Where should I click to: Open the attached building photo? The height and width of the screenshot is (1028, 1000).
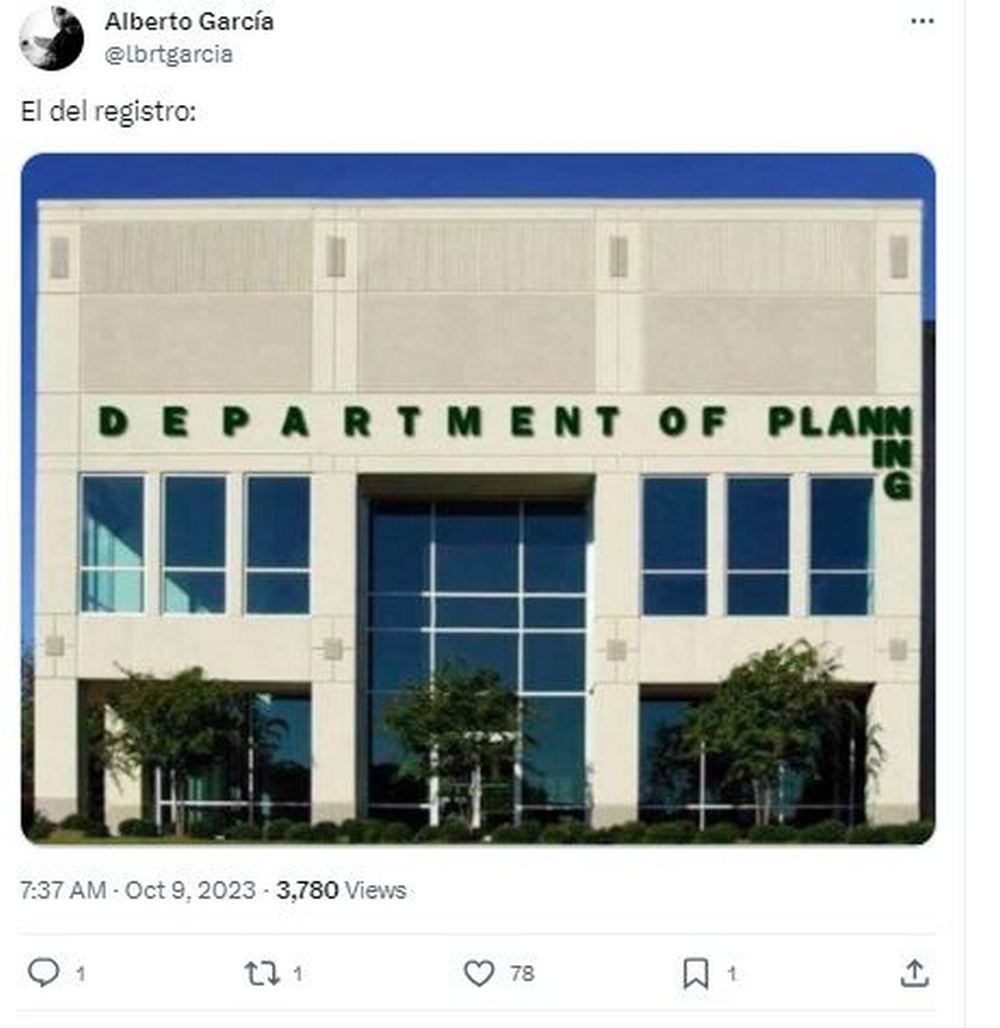click(478, 300)
